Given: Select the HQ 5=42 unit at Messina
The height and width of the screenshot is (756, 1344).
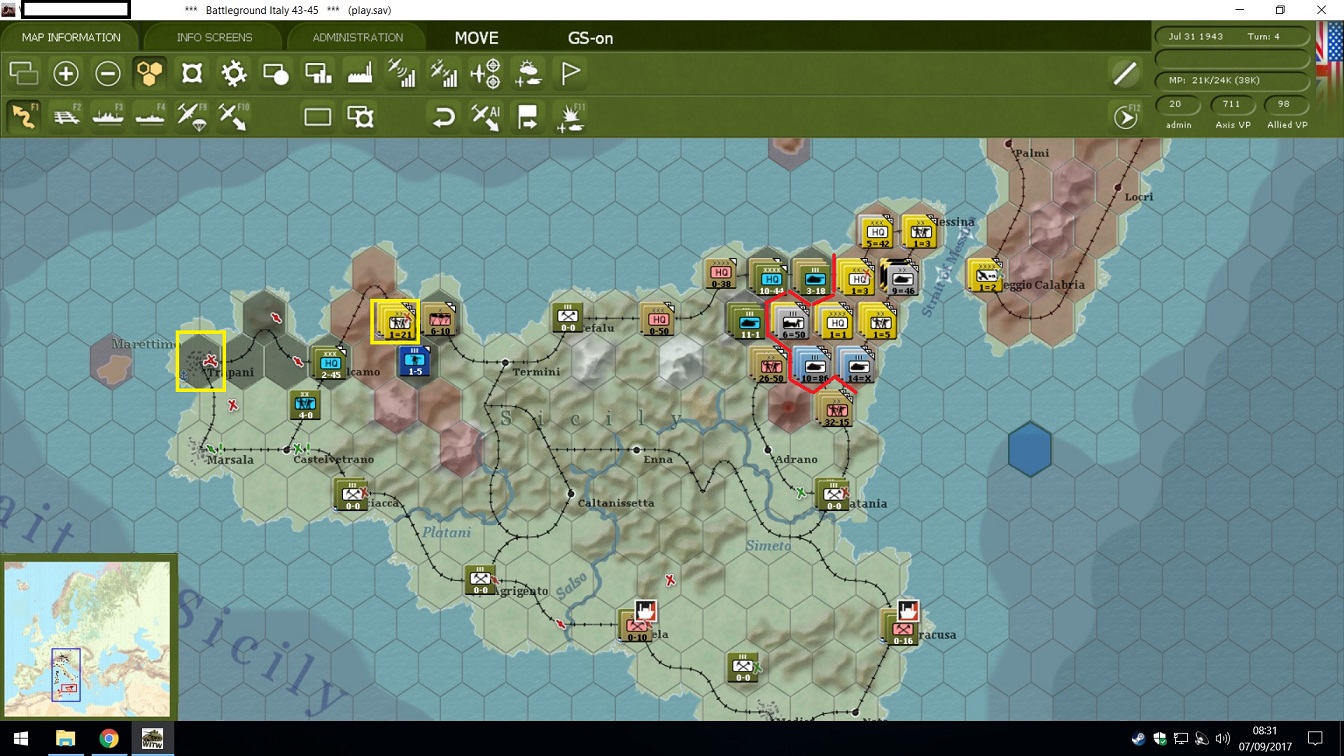Looking at the screenshot, I should [x=877, y=233].
